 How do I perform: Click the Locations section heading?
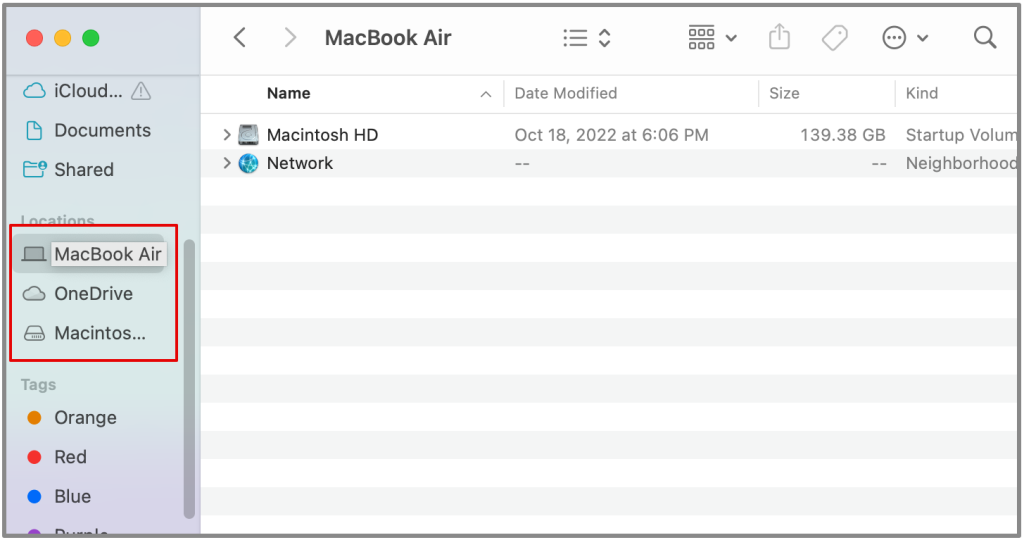point(57,220)
